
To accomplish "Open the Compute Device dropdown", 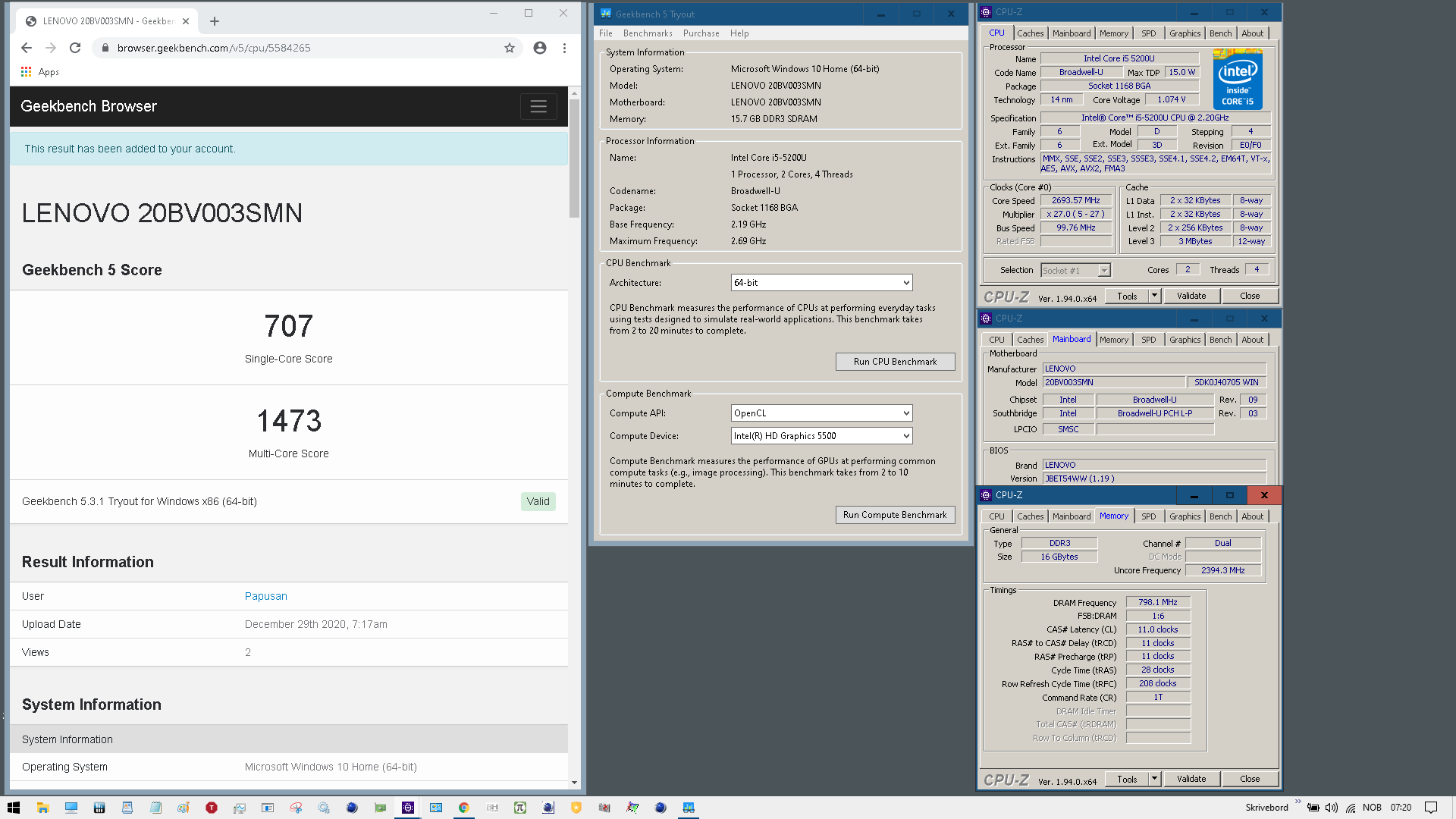I will pyautogui.click(x=821, y=436).
